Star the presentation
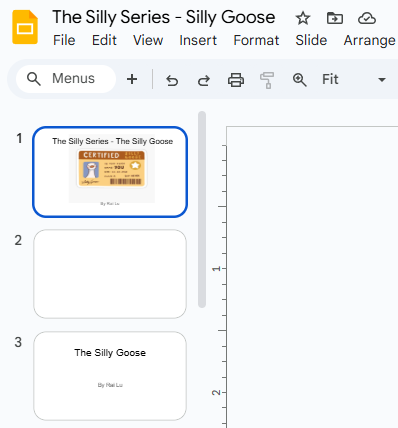Screen dimensions: 398x428 303,18
